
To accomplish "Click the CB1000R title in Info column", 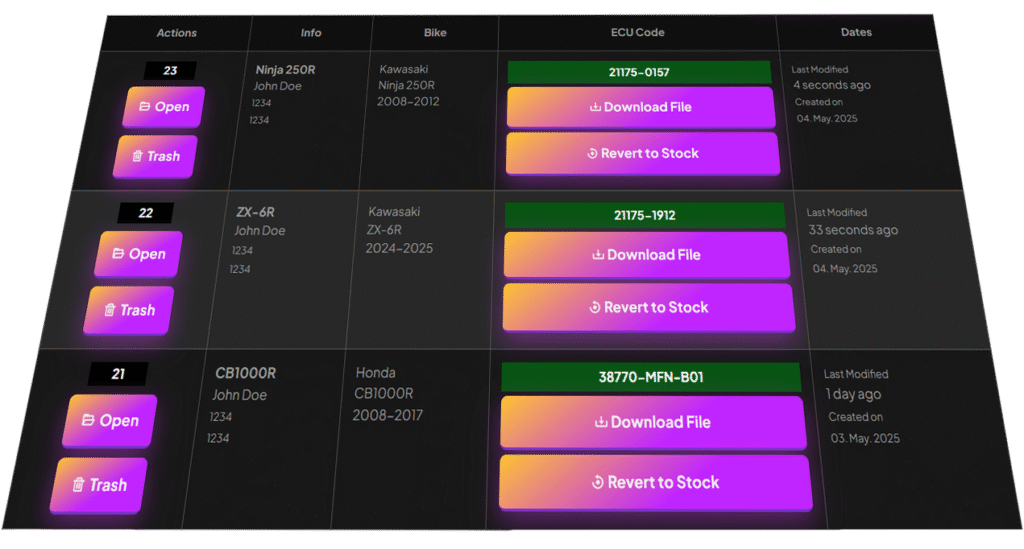I will point(245,373).
